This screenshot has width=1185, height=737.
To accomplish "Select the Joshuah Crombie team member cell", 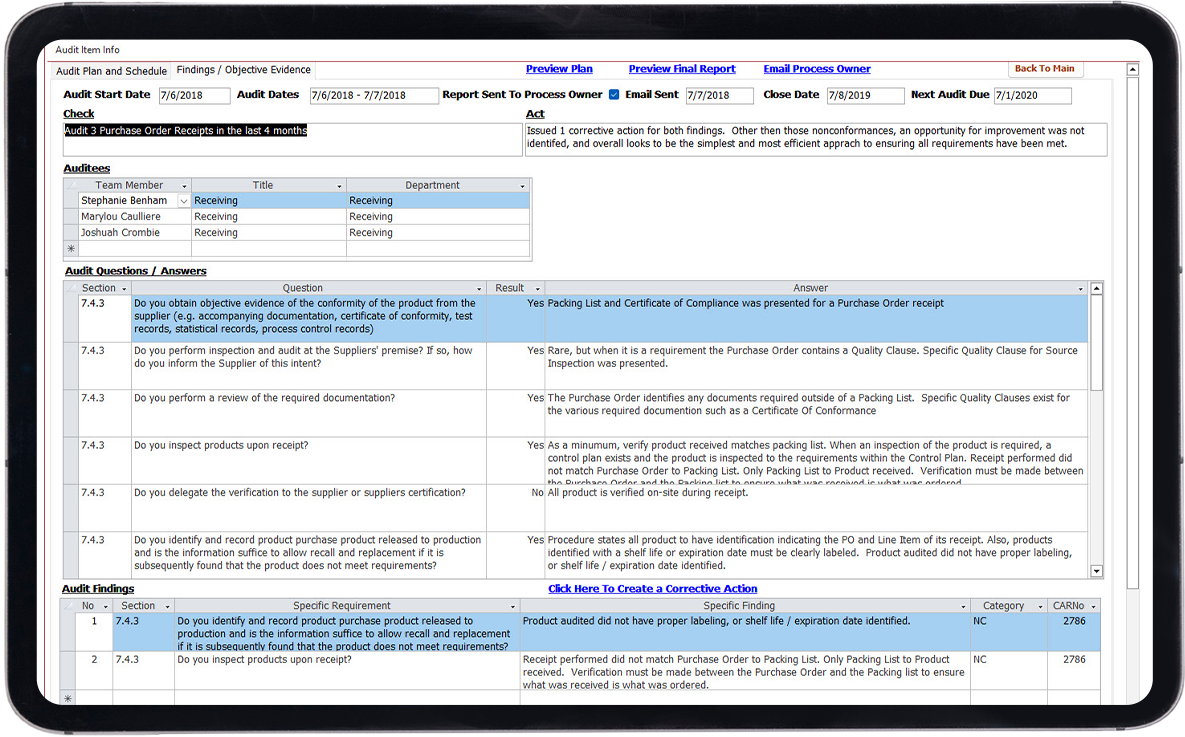I will click(x=135, y=233).
